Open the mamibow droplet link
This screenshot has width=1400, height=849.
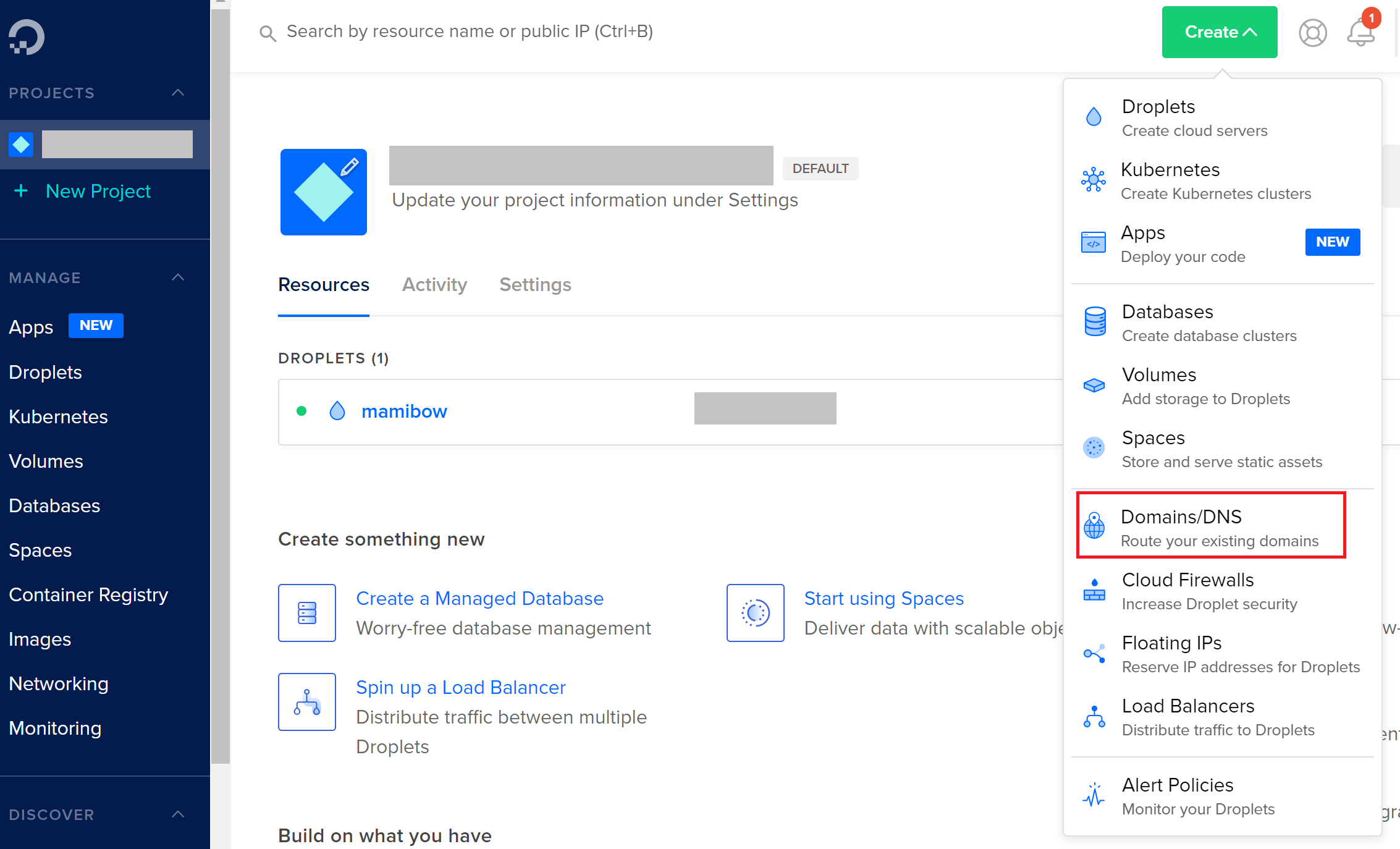point(404,412)
